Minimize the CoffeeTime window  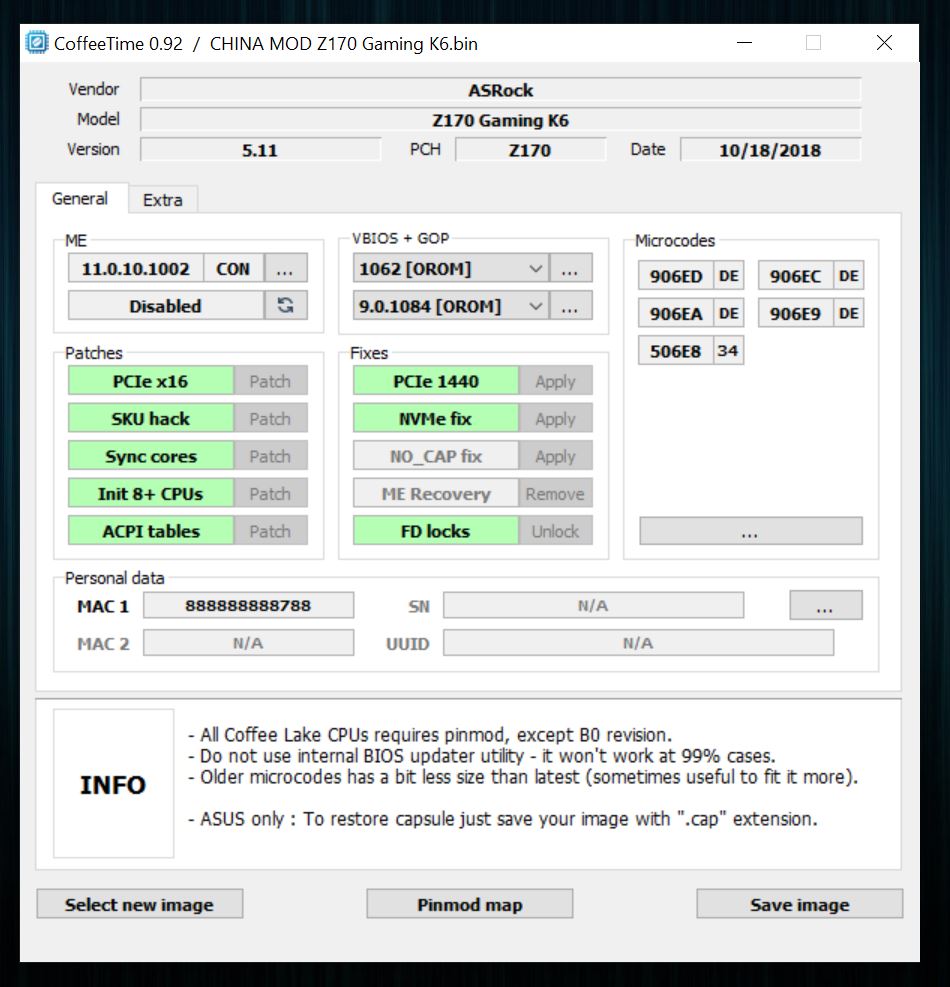coord(745,43)
